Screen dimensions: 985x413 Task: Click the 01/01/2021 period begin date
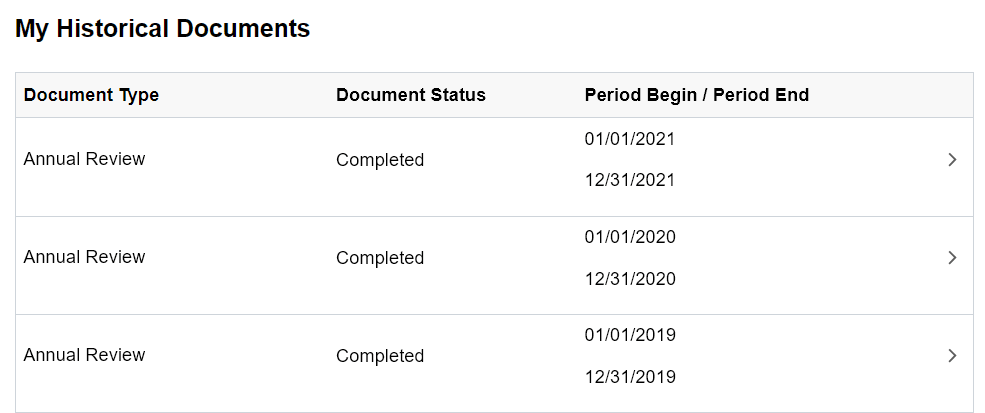[x=630, y=139]
